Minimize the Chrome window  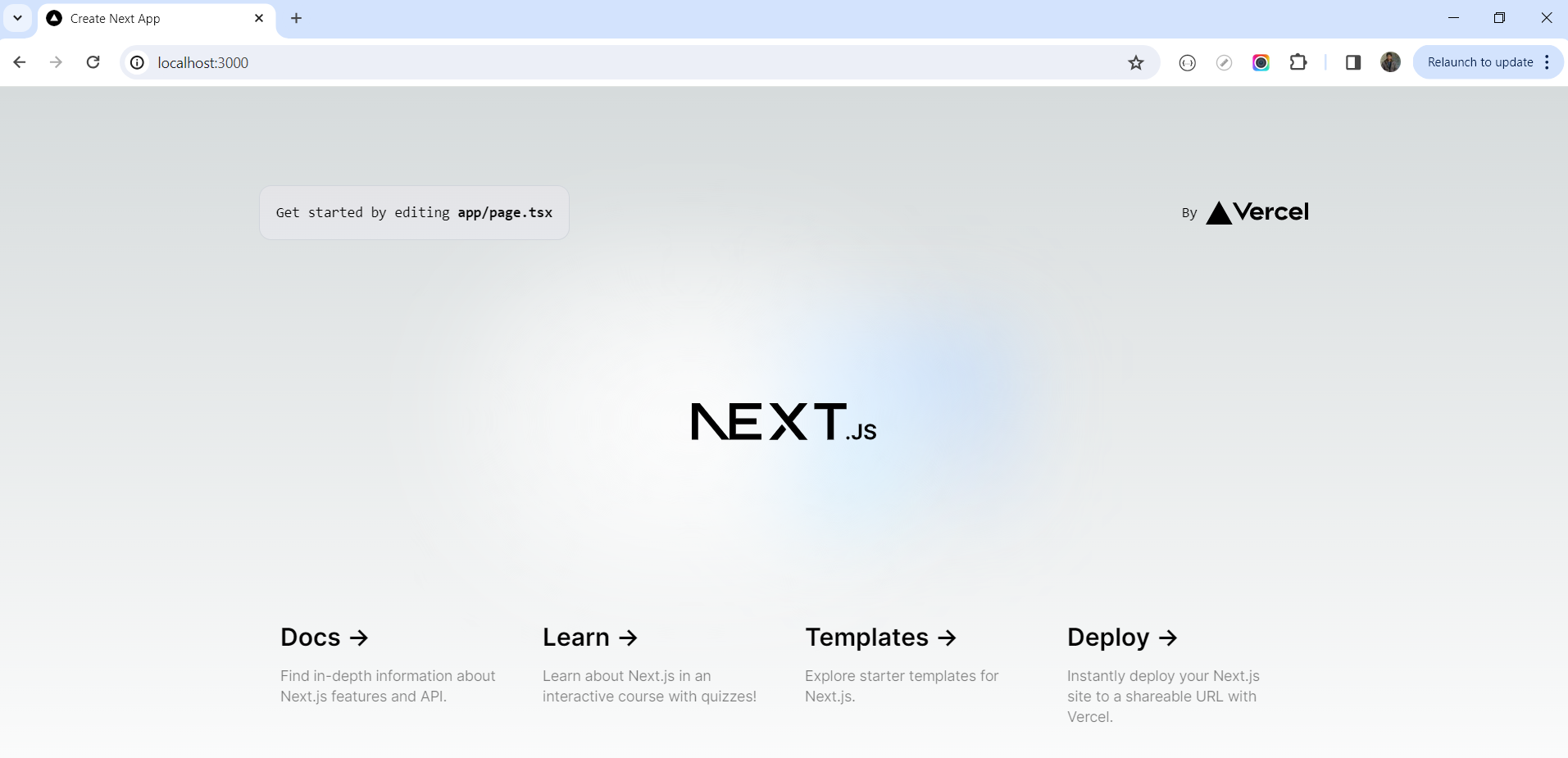point(1453,18)
